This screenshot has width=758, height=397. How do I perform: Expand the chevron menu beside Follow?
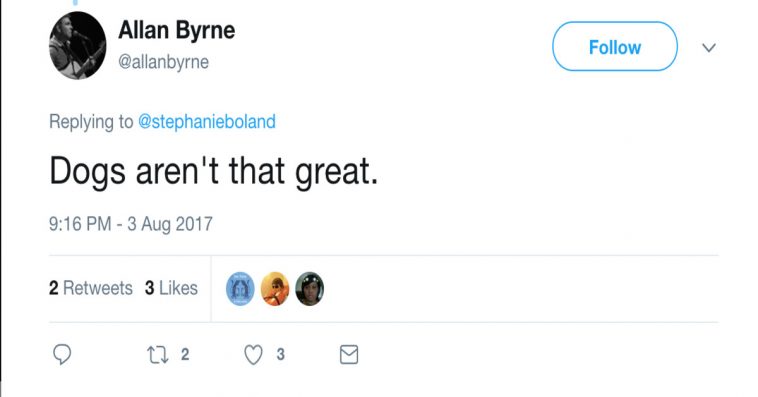coord(709,47)
